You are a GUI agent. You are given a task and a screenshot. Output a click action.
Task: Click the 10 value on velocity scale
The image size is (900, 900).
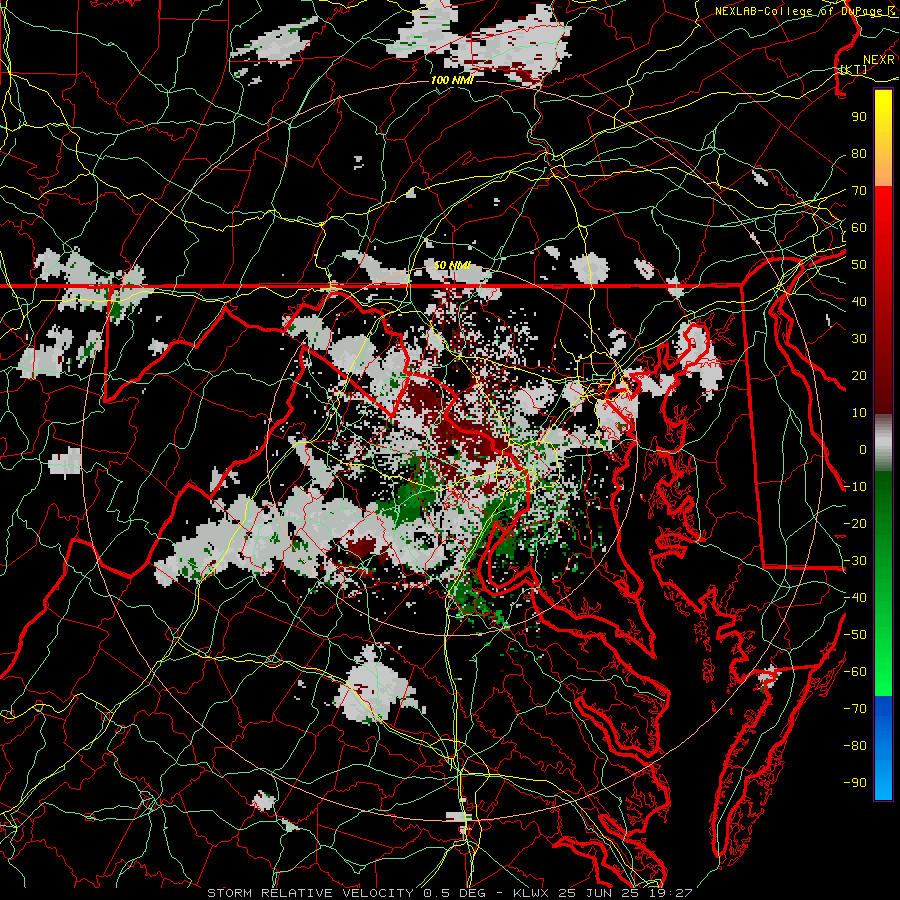coord(859,413)
